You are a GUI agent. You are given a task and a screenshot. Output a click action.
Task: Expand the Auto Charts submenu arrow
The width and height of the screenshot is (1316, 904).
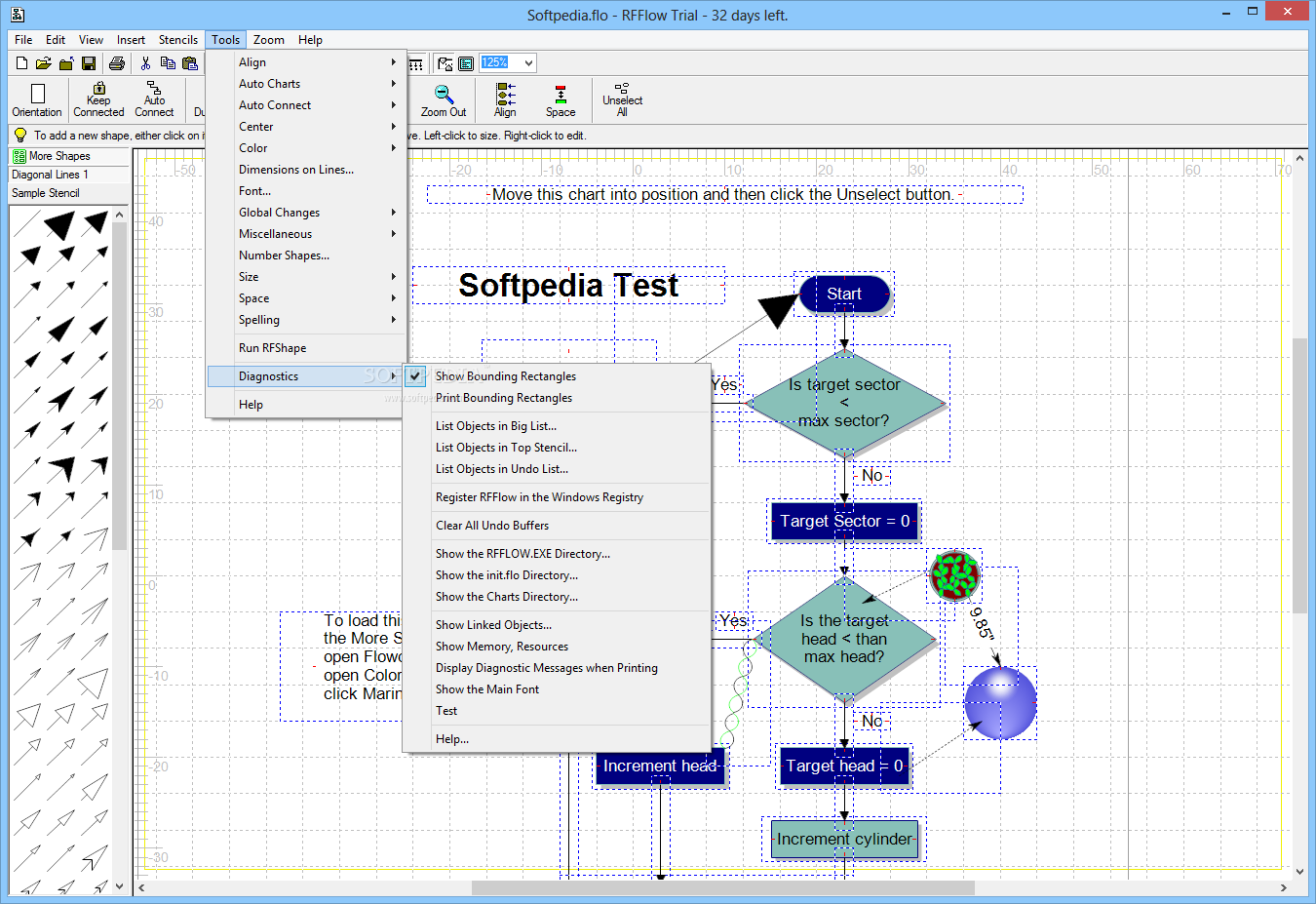[394, 84]
